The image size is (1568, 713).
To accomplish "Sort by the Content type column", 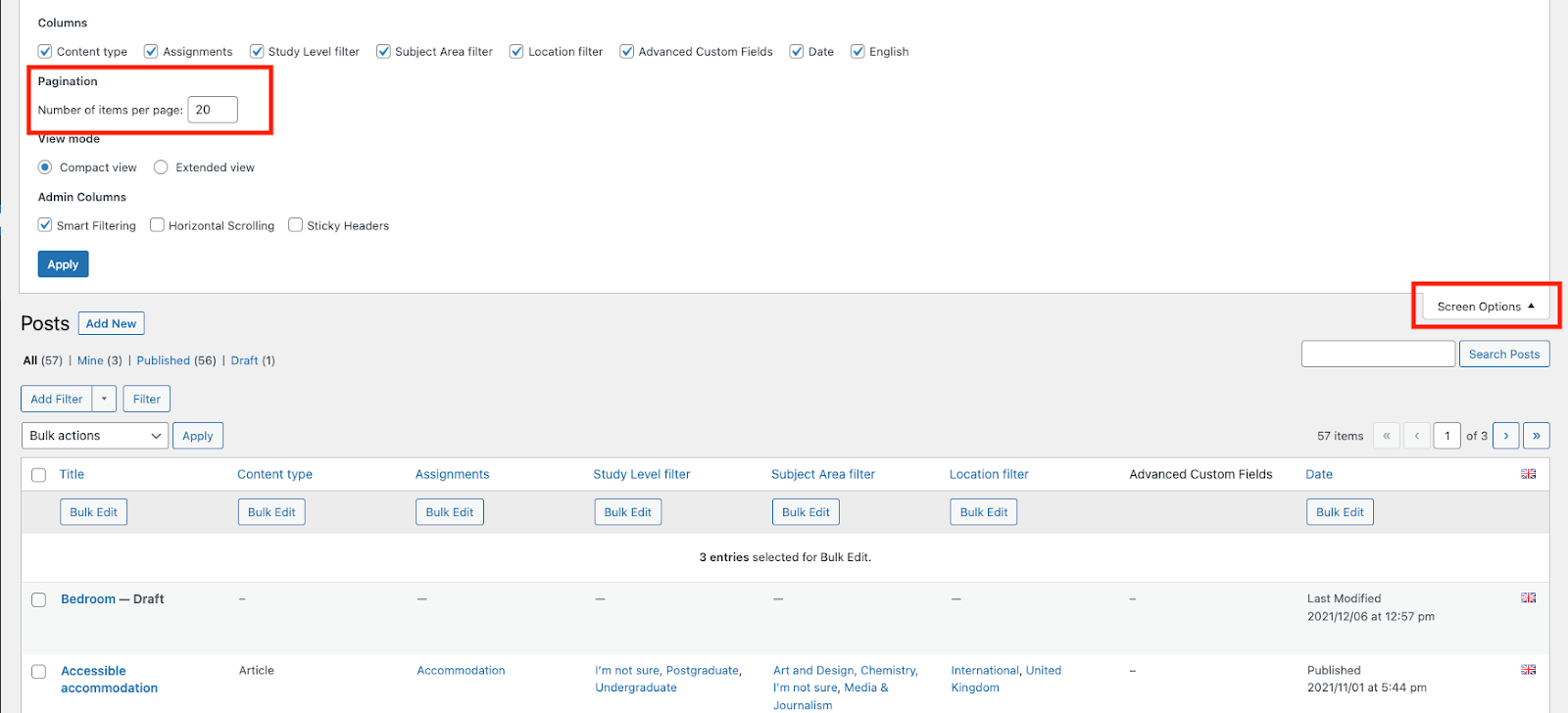I will (x=274, y=474).
